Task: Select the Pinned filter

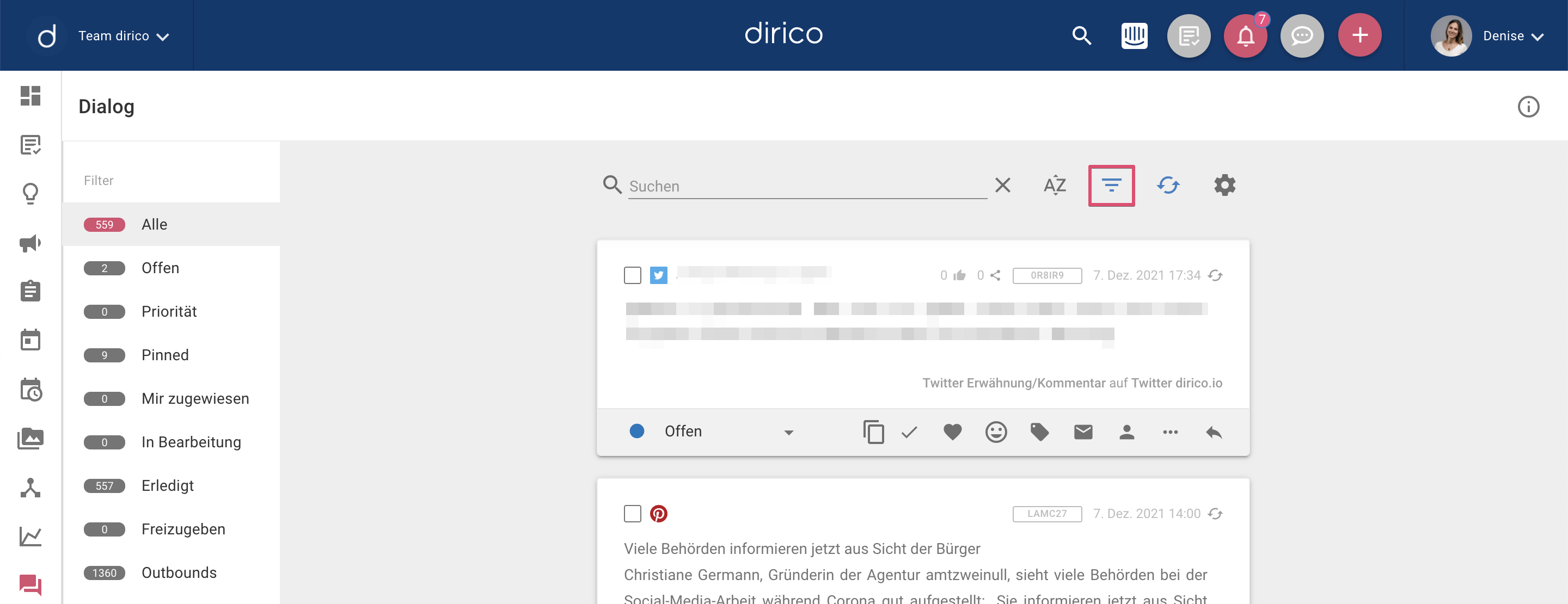Action: pos(171,355)
